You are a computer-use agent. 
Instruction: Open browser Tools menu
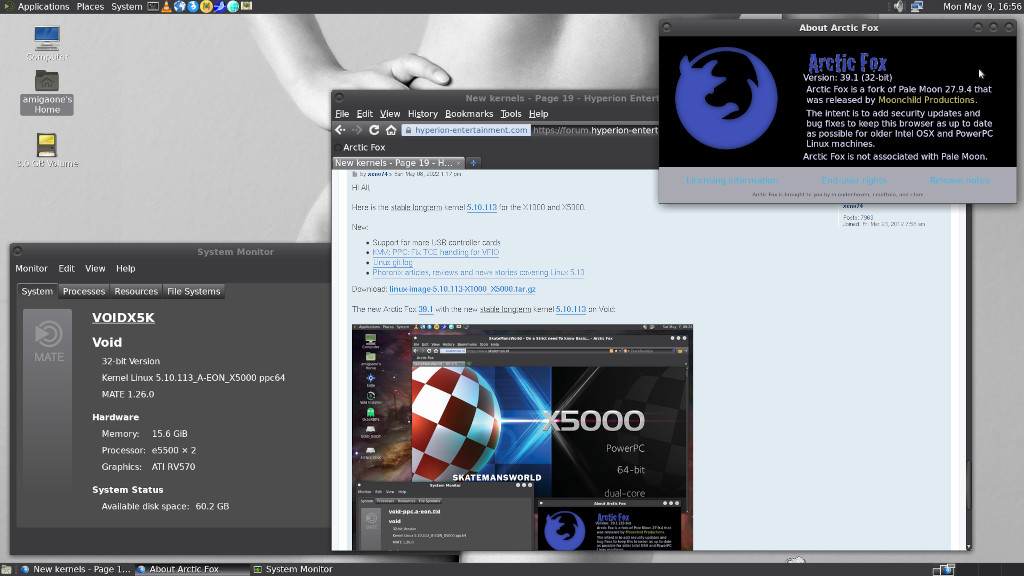pos(511,114)
